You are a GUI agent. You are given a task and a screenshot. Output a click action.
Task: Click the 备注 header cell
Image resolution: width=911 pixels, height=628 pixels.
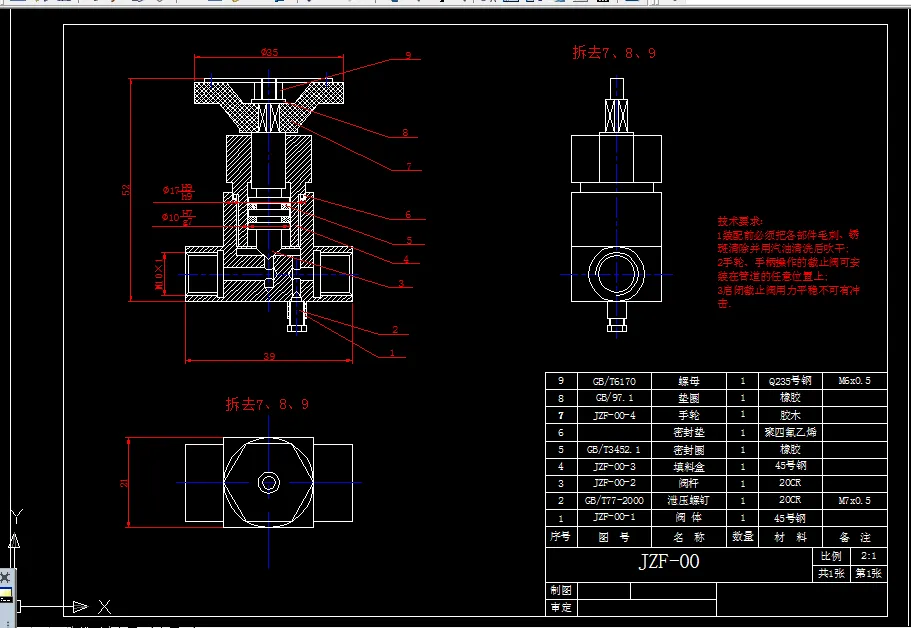[x=855, y=537]
